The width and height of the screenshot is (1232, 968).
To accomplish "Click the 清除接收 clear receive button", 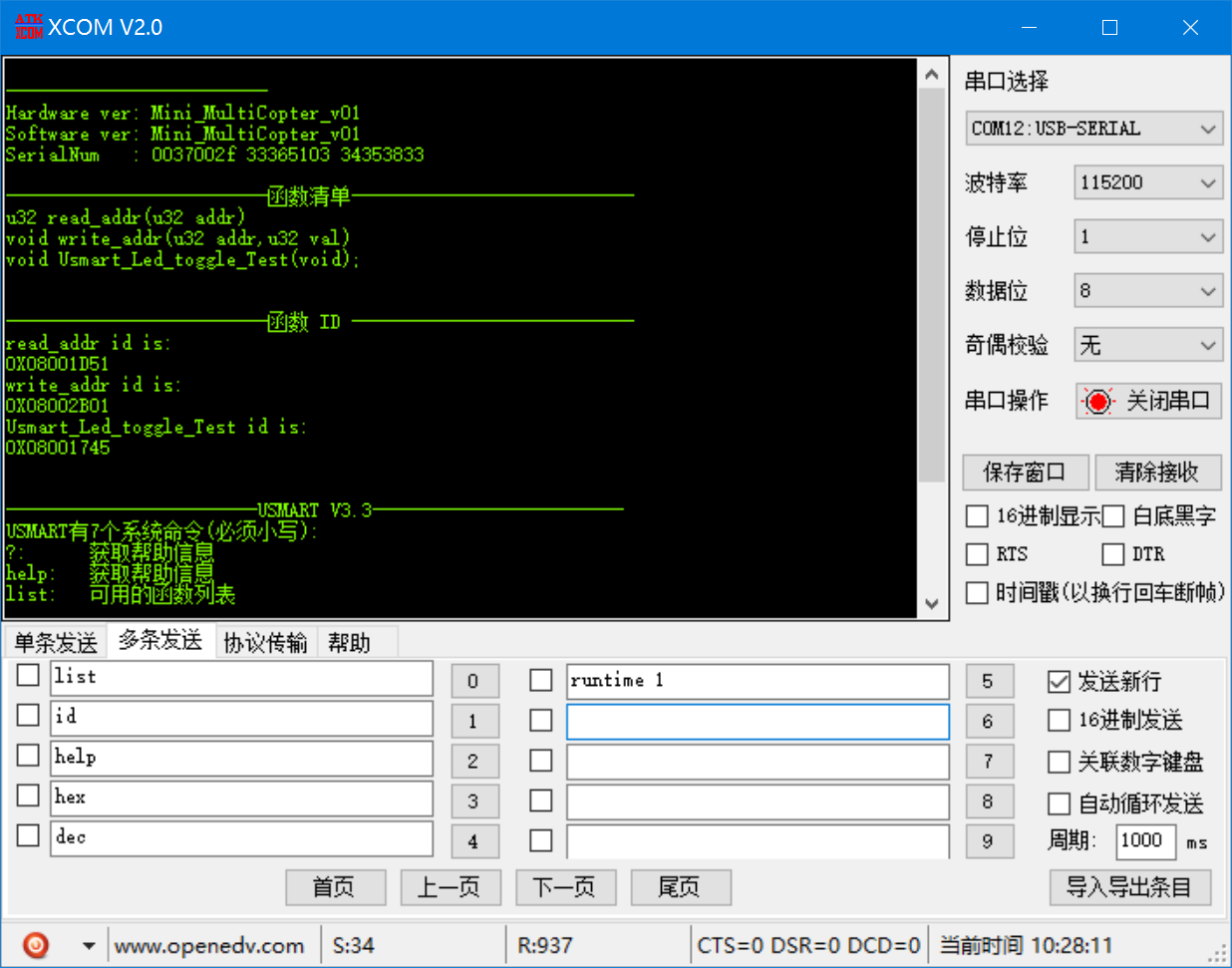I will click(x=1156, y=472).
